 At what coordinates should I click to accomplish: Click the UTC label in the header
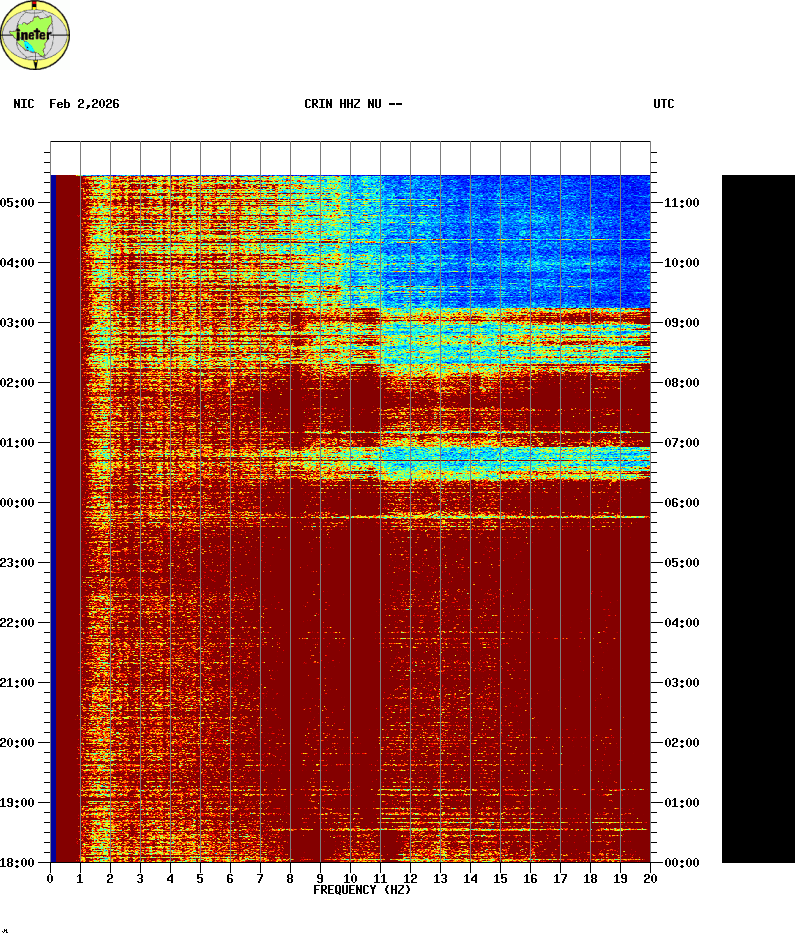coord(664,104)
